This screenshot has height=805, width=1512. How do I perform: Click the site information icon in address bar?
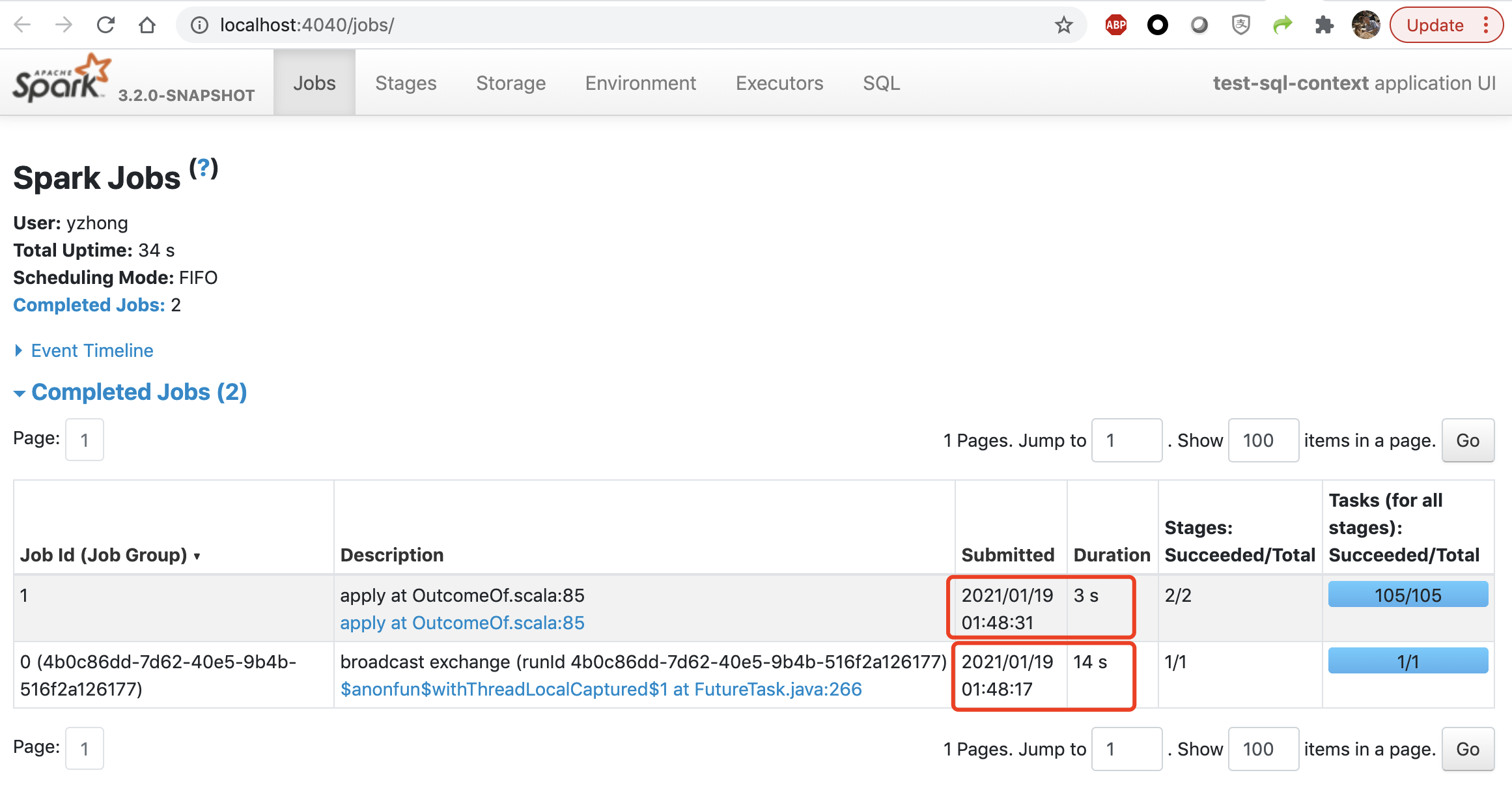[x=199, y=25]
